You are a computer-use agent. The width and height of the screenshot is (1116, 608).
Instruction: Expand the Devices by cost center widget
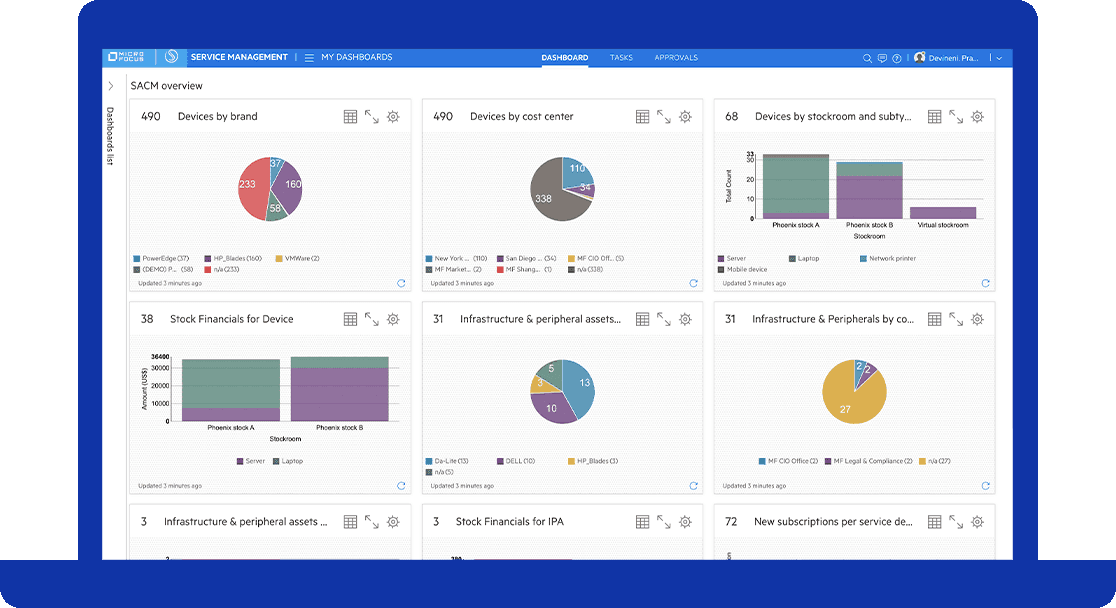(663, 117)
